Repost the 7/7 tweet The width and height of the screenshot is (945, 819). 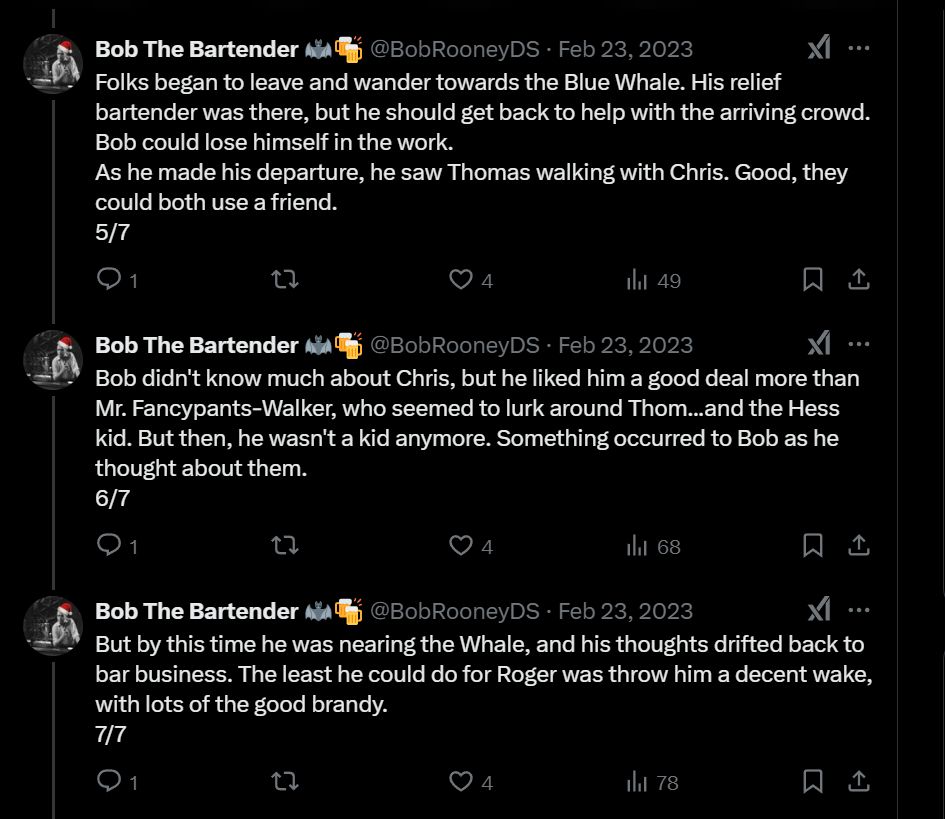pos(285,781)
